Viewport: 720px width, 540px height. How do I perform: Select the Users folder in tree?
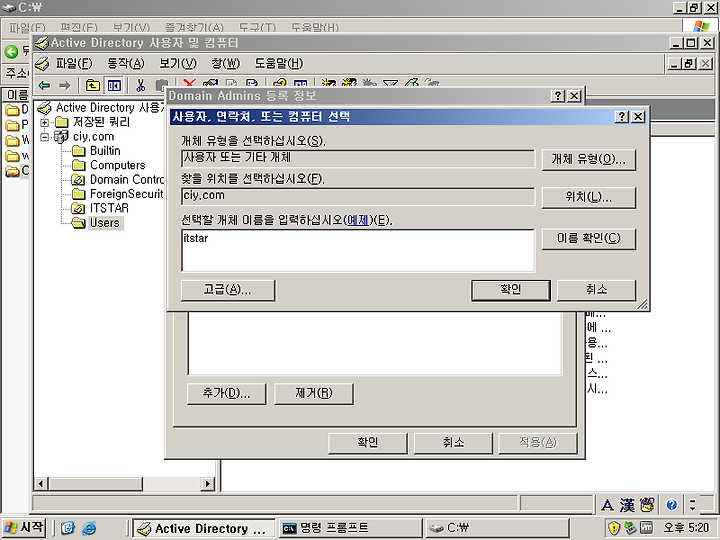point(104,223)
